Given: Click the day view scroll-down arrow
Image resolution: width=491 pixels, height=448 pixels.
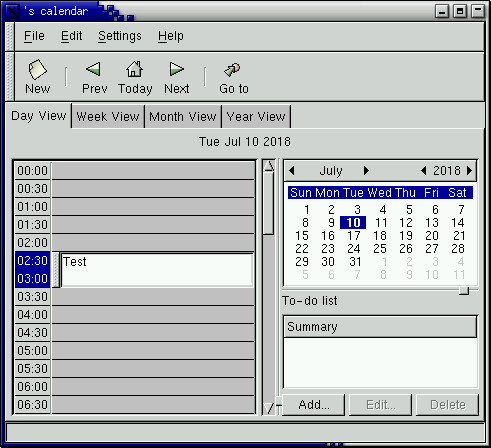Looking at the screenshot, I should tap(269, 408).
